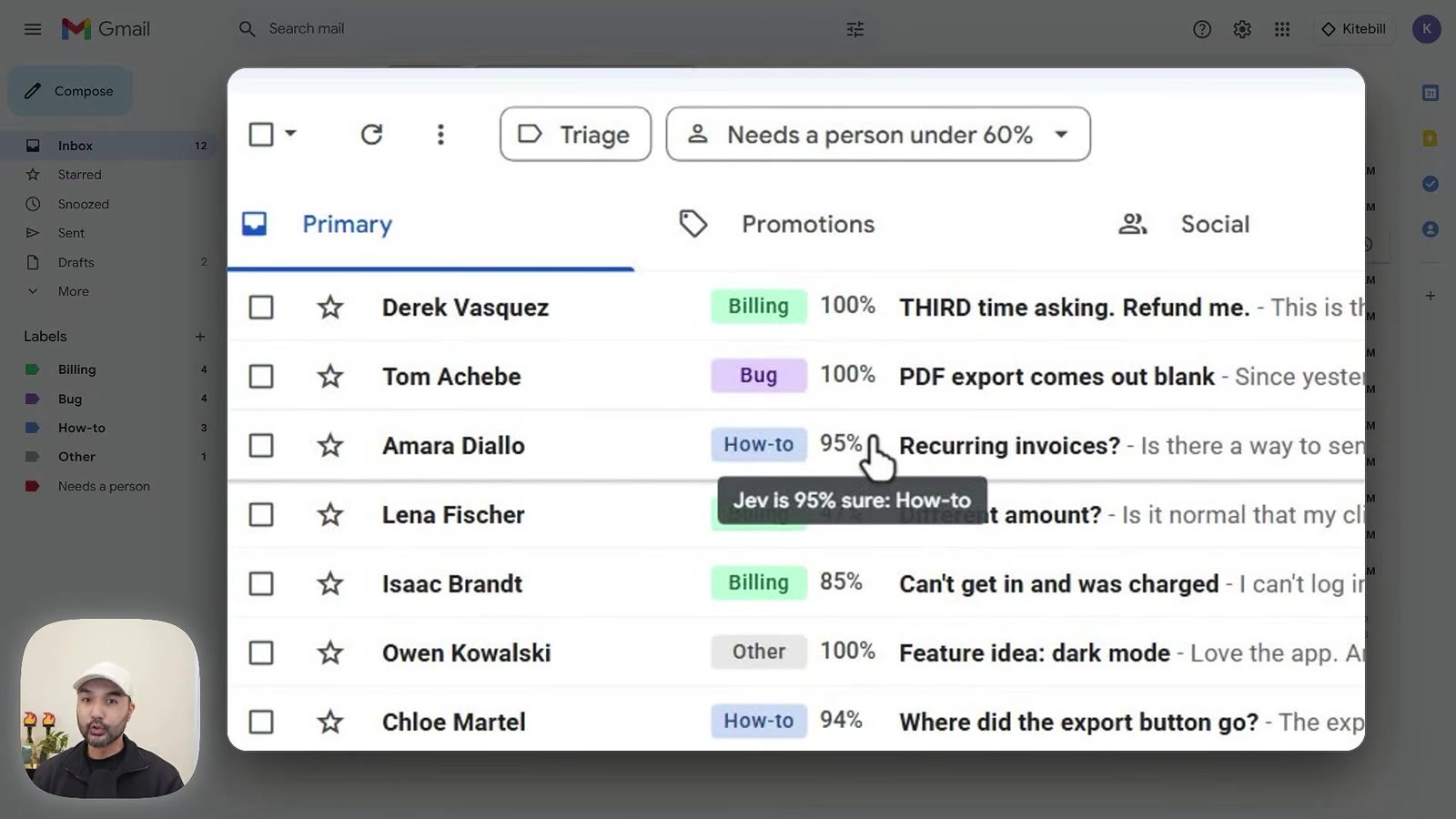Image resolution: width=1456 pixels, height=819 pixels.
Task: Open the Needs a person label
Action: pyautogui.click(x=104, y=486)
